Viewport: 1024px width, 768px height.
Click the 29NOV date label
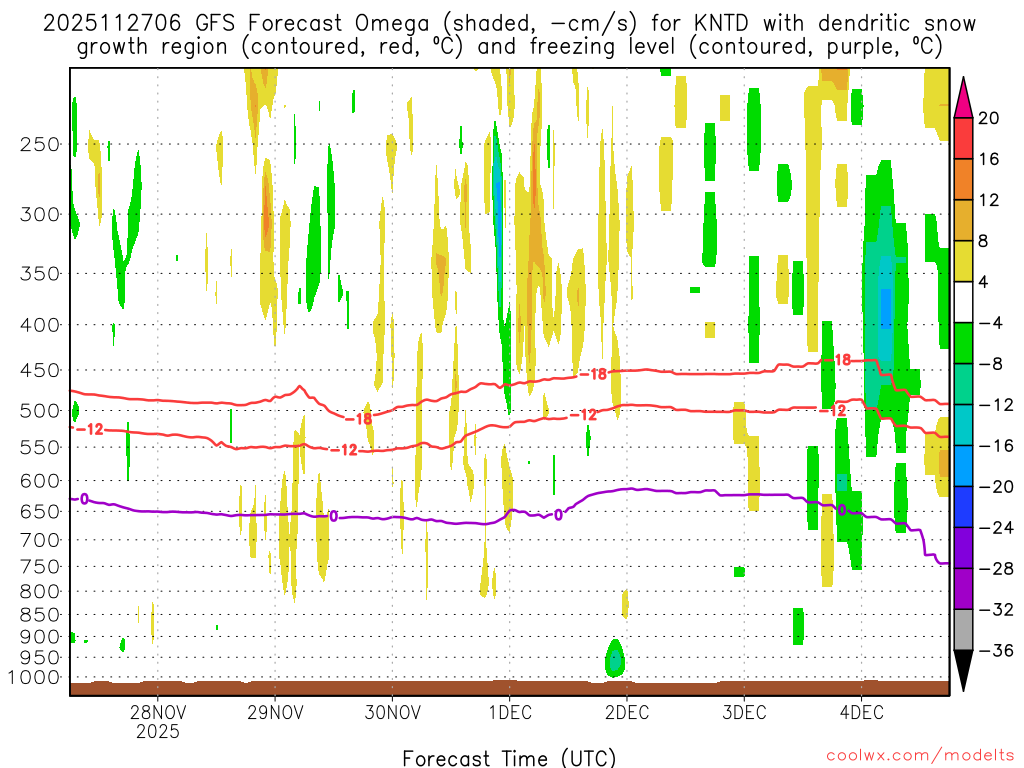(x=275, y=712)
